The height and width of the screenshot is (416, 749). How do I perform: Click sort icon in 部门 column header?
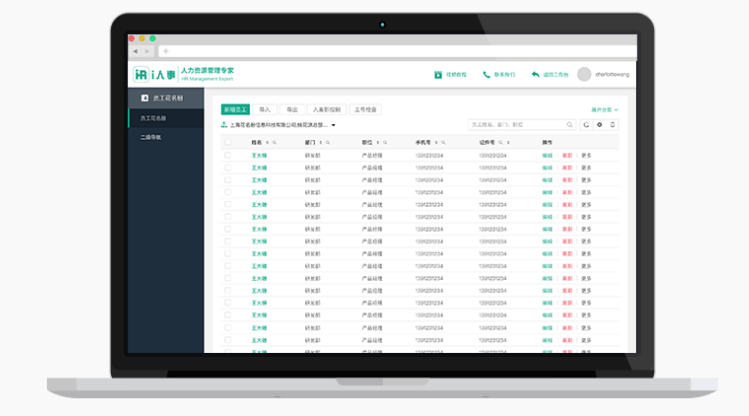click(322, 143)
